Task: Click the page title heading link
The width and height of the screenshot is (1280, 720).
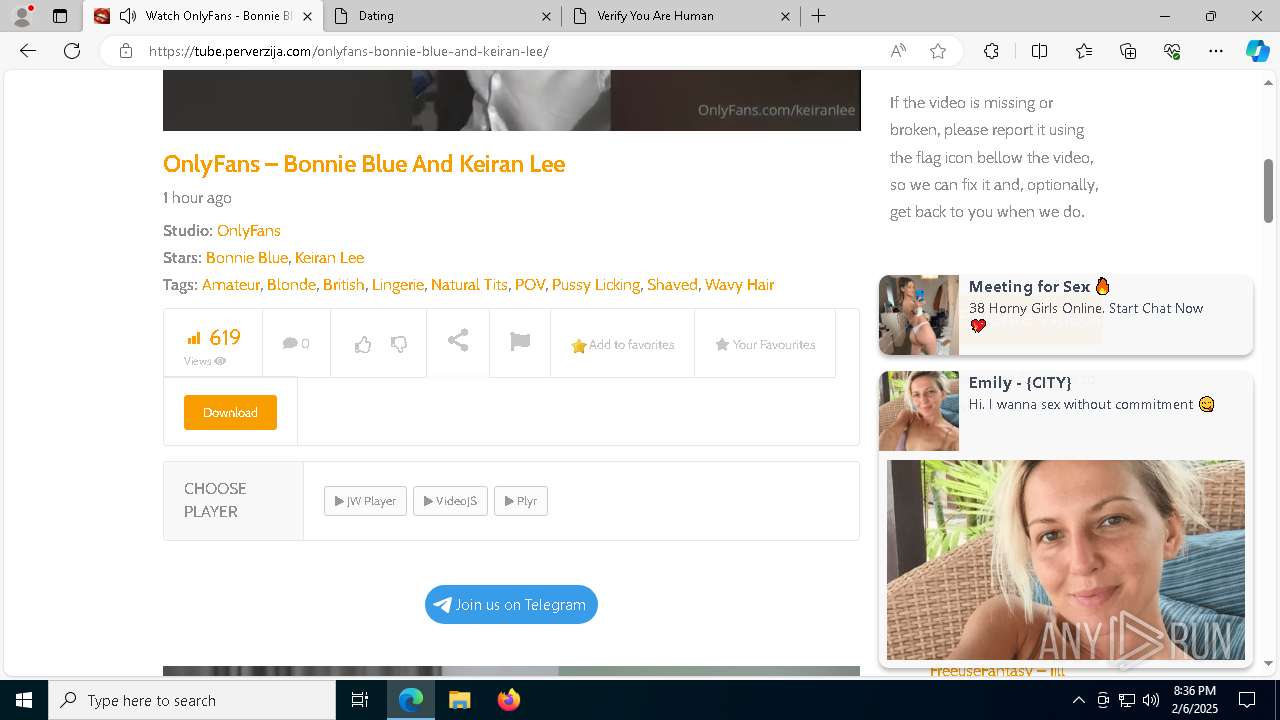Action: [x=364, y=163]
